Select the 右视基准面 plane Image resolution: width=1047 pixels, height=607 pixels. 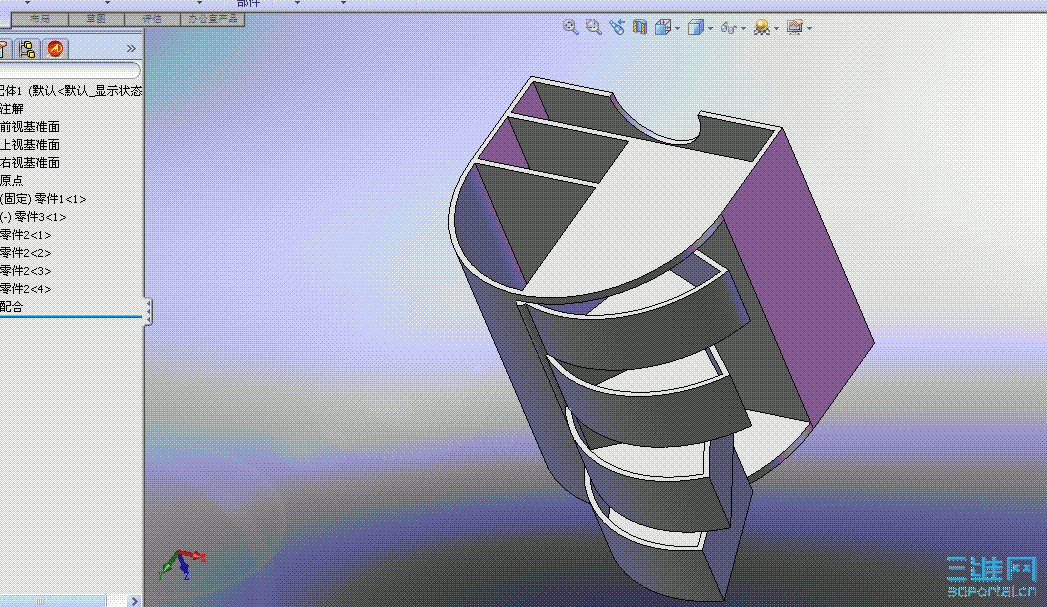30,163
